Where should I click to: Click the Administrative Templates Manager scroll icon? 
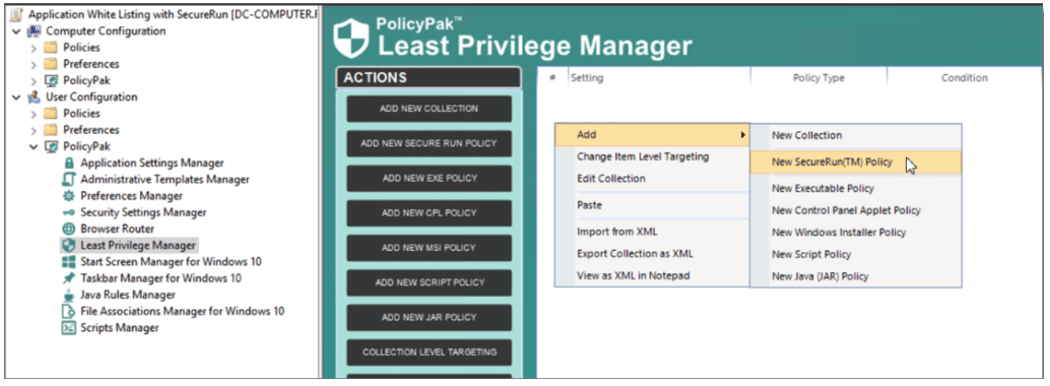(x=68, y=179)
